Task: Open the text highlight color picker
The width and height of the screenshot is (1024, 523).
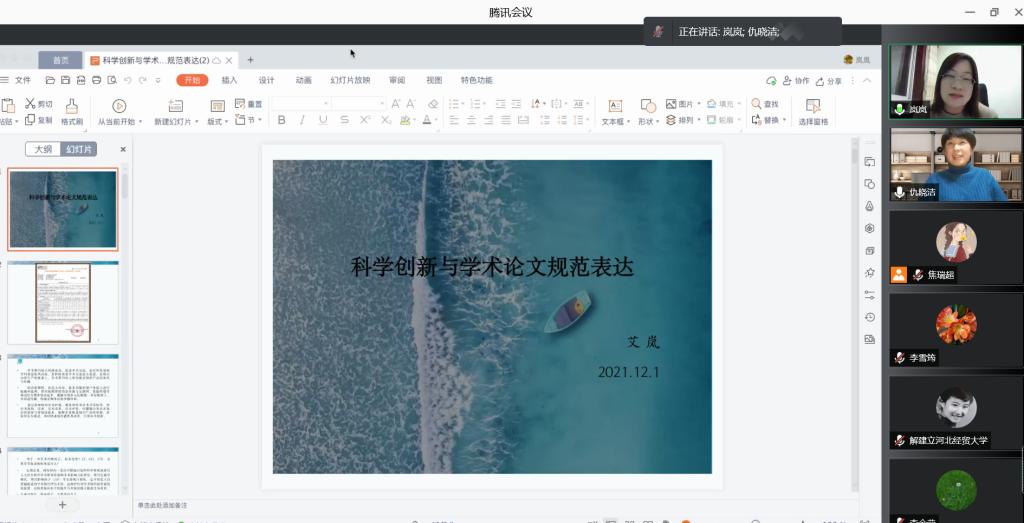Action: [408, 120]
